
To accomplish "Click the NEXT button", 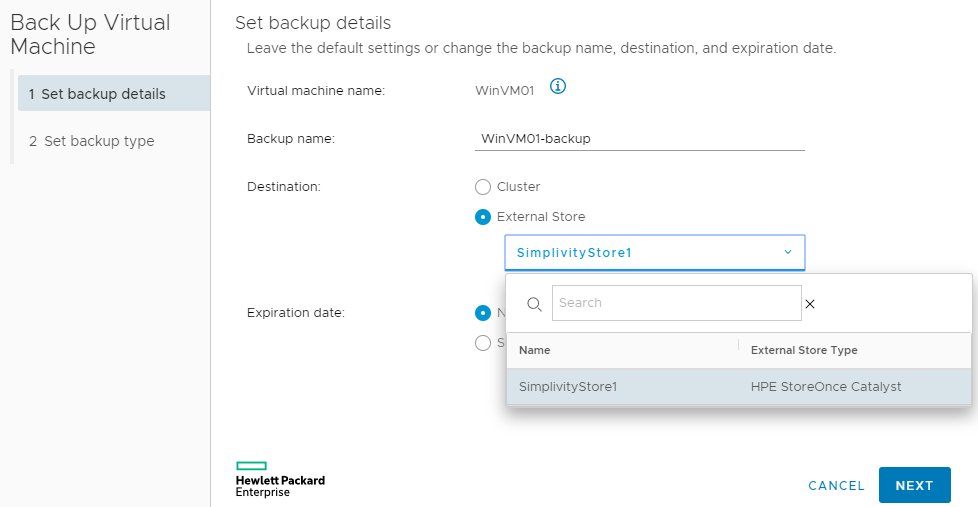I will [x=914, y=485].
